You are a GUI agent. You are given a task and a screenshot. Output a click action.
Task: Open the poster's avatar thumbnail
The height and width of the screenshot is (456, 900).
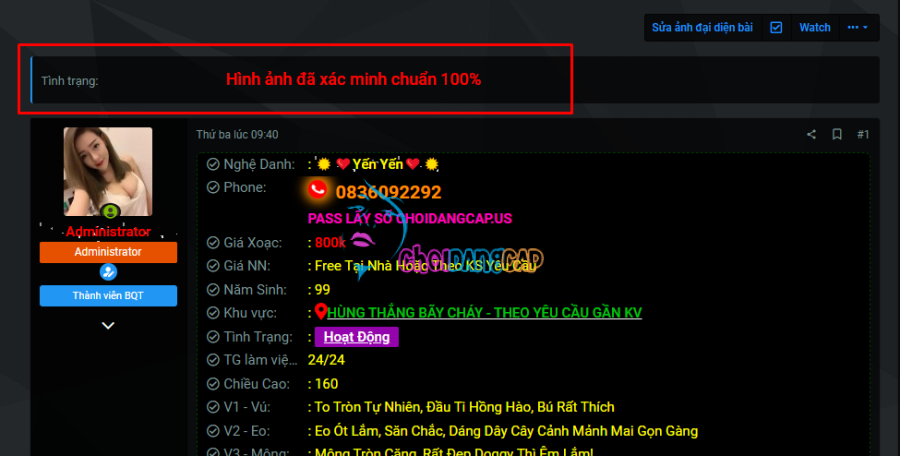[x=108, y=172]
